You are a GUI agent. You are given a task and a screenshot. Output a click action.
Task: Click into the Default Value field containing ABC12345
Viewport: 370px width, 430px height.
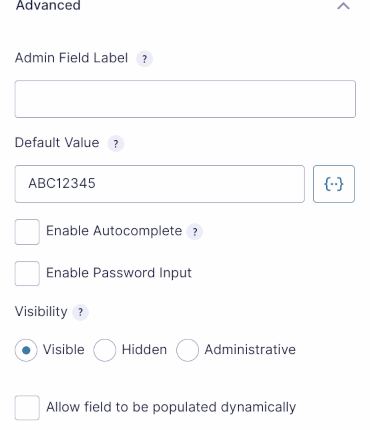[160, 184]
